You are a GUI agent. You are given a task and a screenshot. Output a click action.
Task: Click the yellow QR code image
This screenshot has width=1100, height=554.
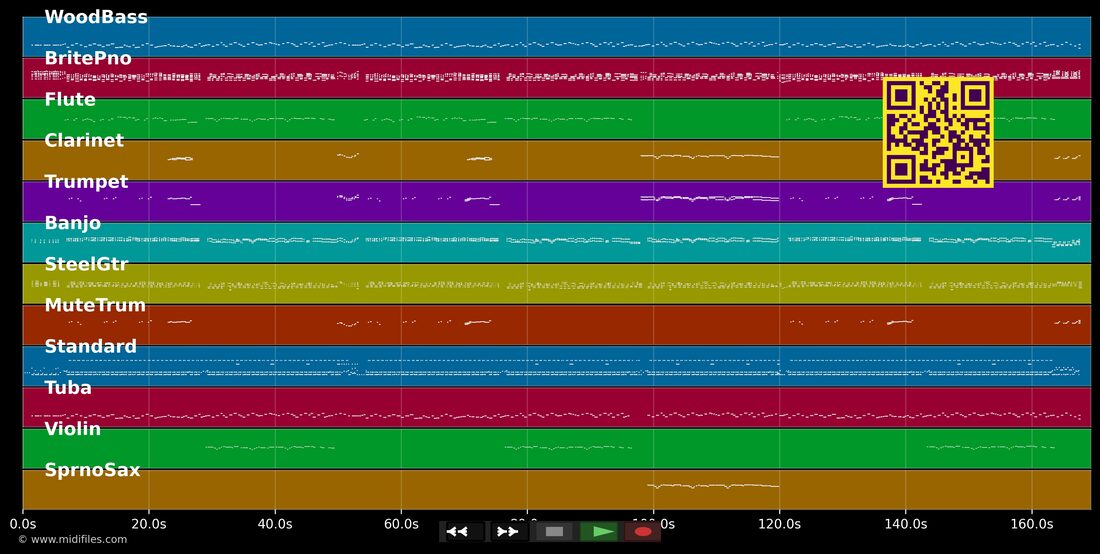coord(938,133)
